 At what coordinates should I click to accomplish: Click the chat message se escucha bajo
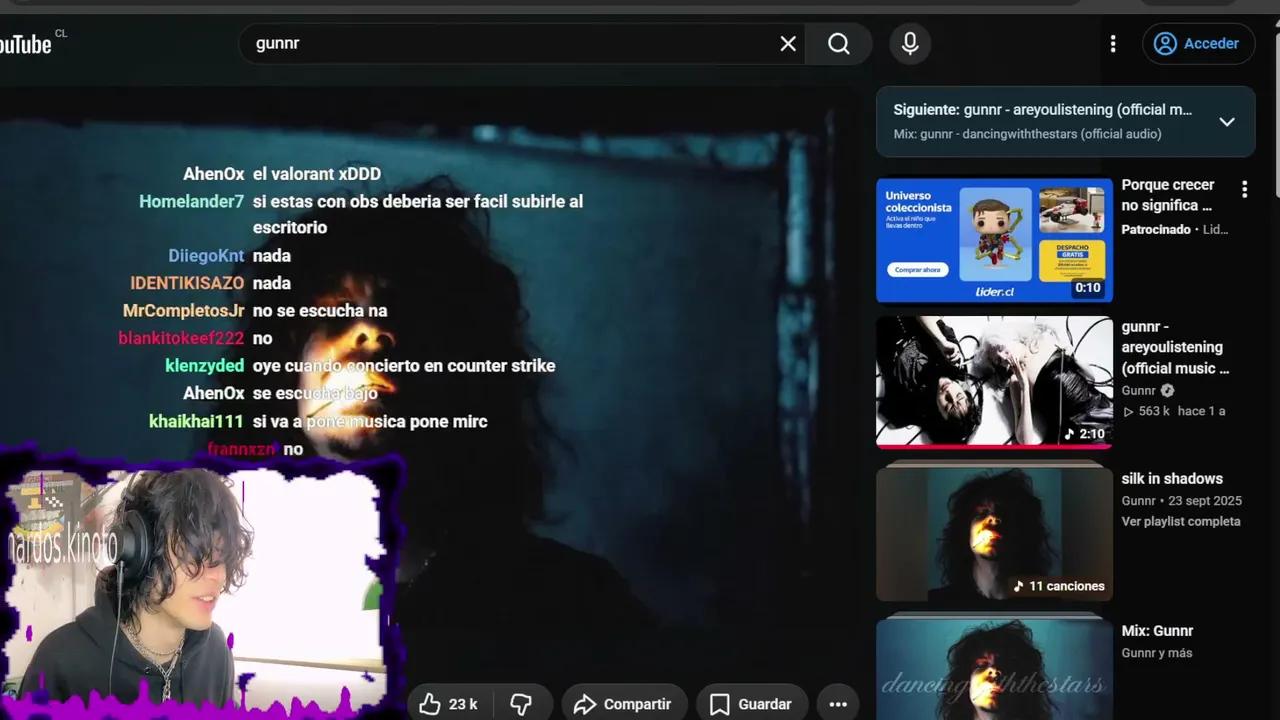point(315,393)
